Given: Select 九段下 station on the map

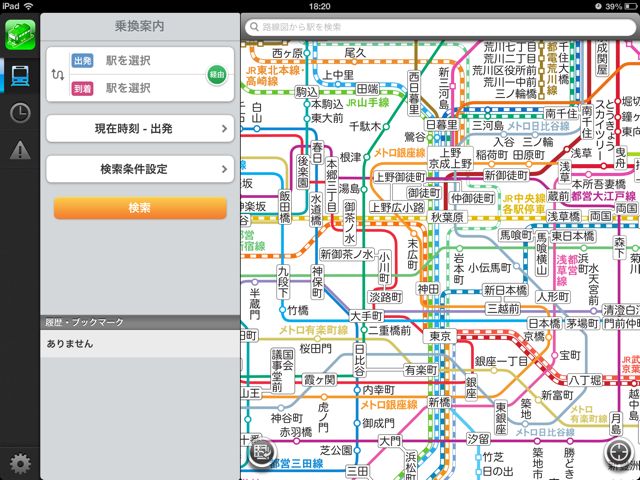Looking at the screenshot, I should click(x=283, y=282).
